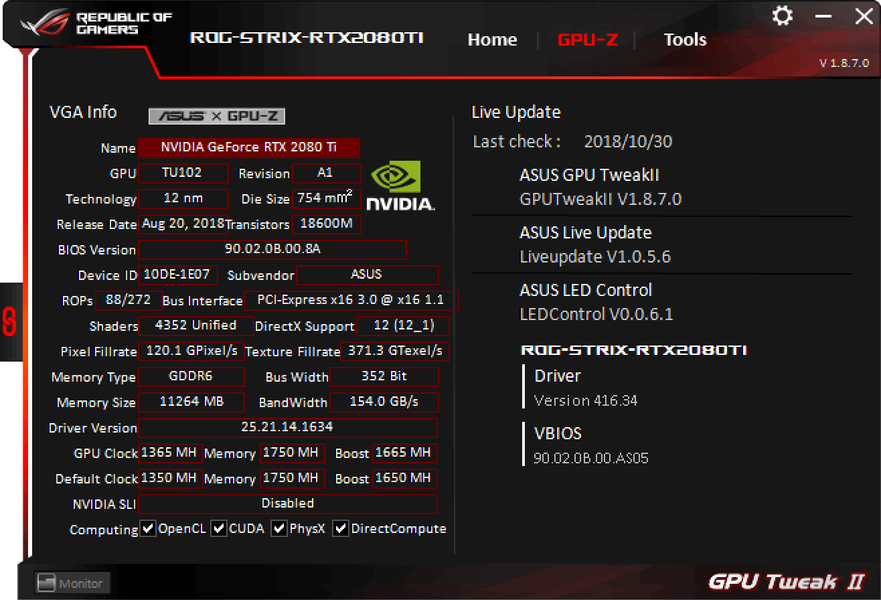Click the Die Size value 754 mm²

point(326,199)
